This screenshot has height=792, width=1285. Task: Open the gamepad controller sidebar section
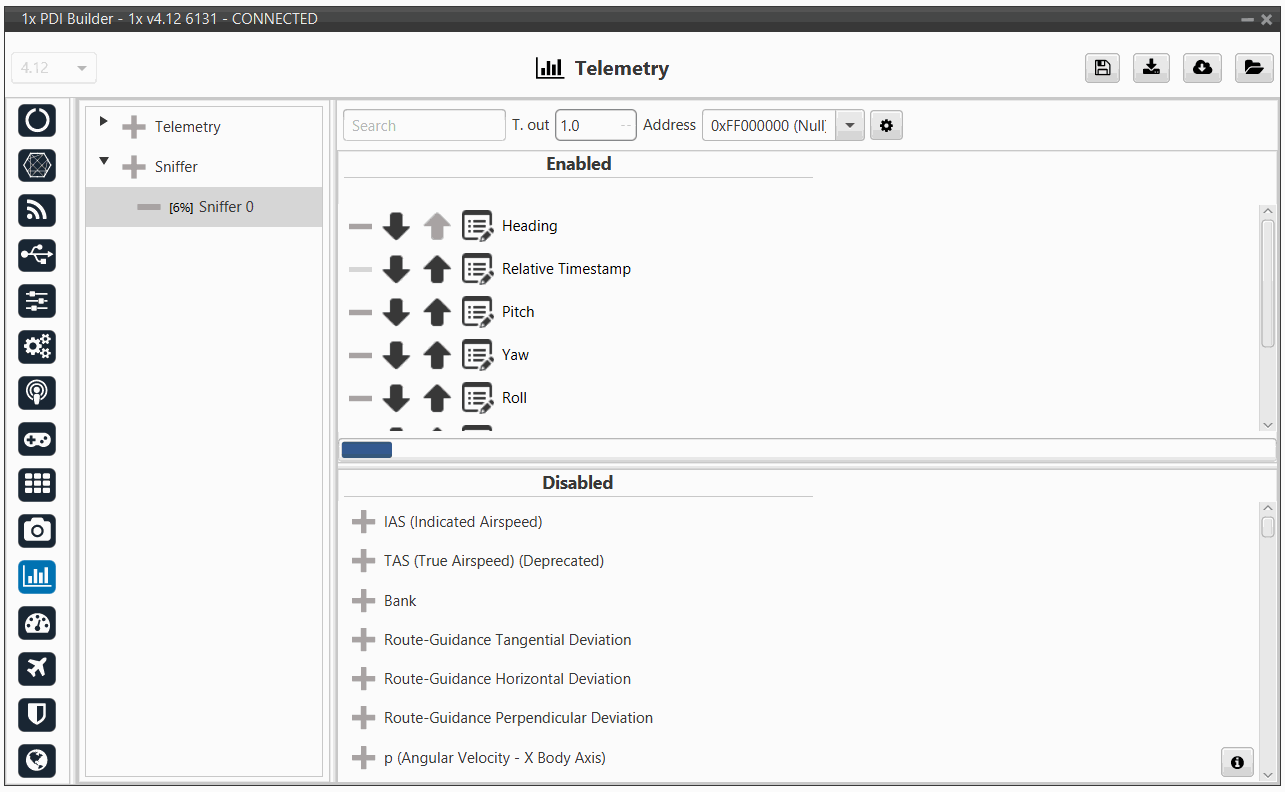click(x=37, y=439)
